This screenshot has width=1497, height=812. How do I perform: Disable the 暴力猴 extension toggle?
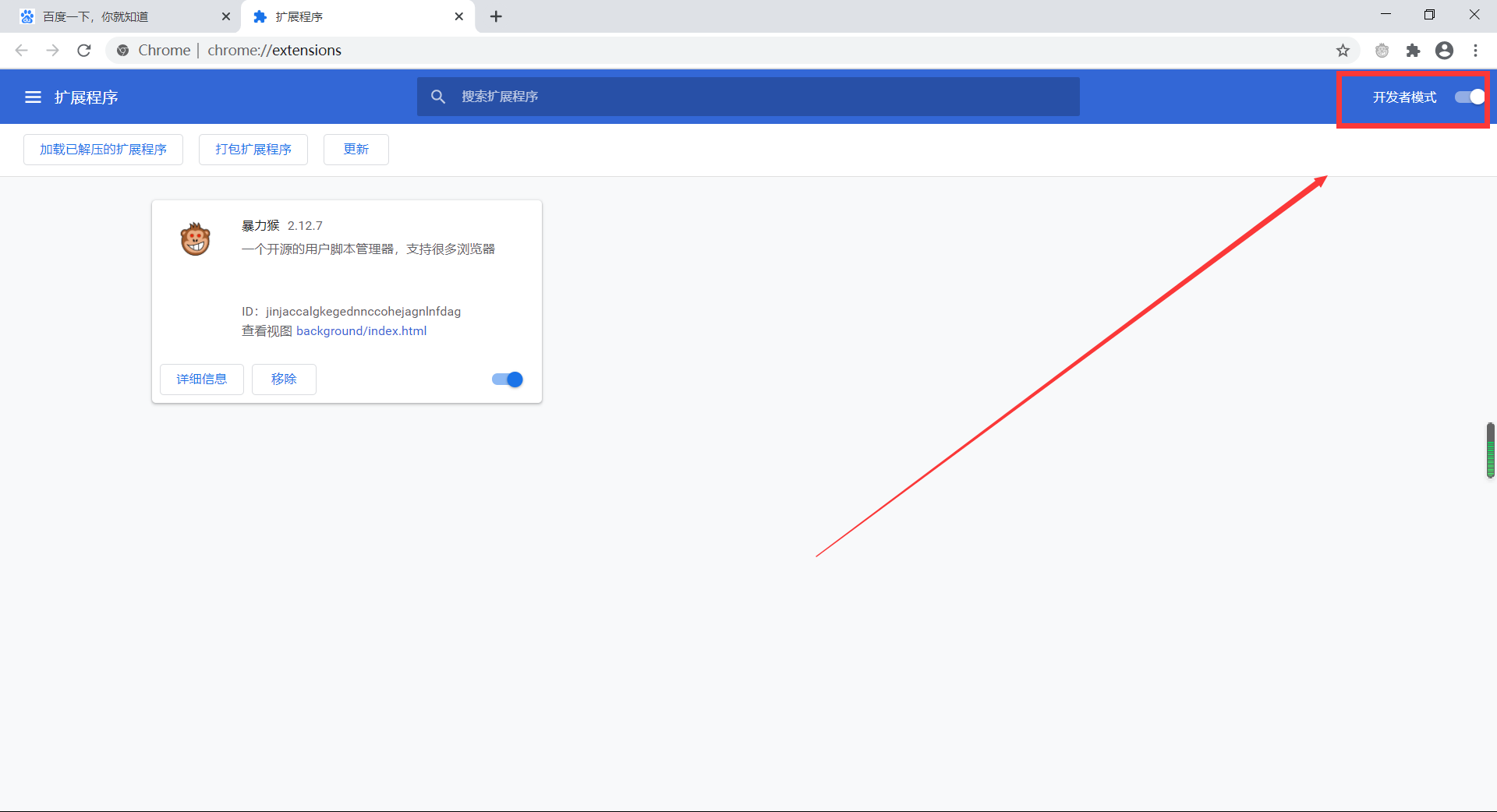[x=508, y=380]
